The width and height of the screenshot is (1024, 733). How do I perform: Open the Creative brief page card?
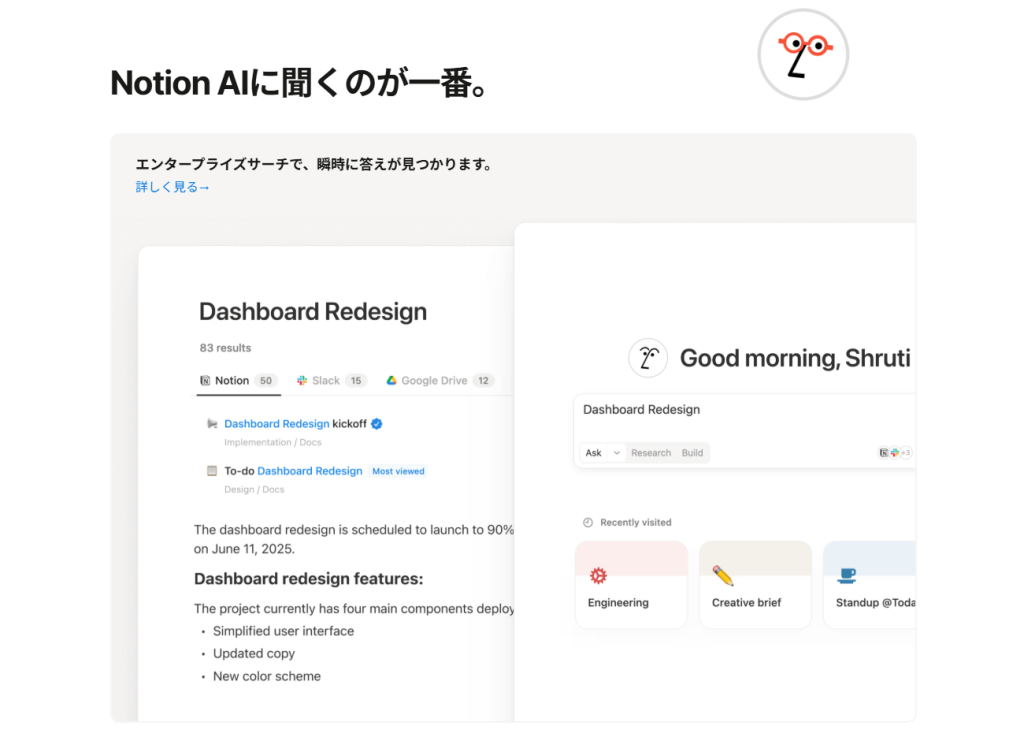(x=755, y=585)
